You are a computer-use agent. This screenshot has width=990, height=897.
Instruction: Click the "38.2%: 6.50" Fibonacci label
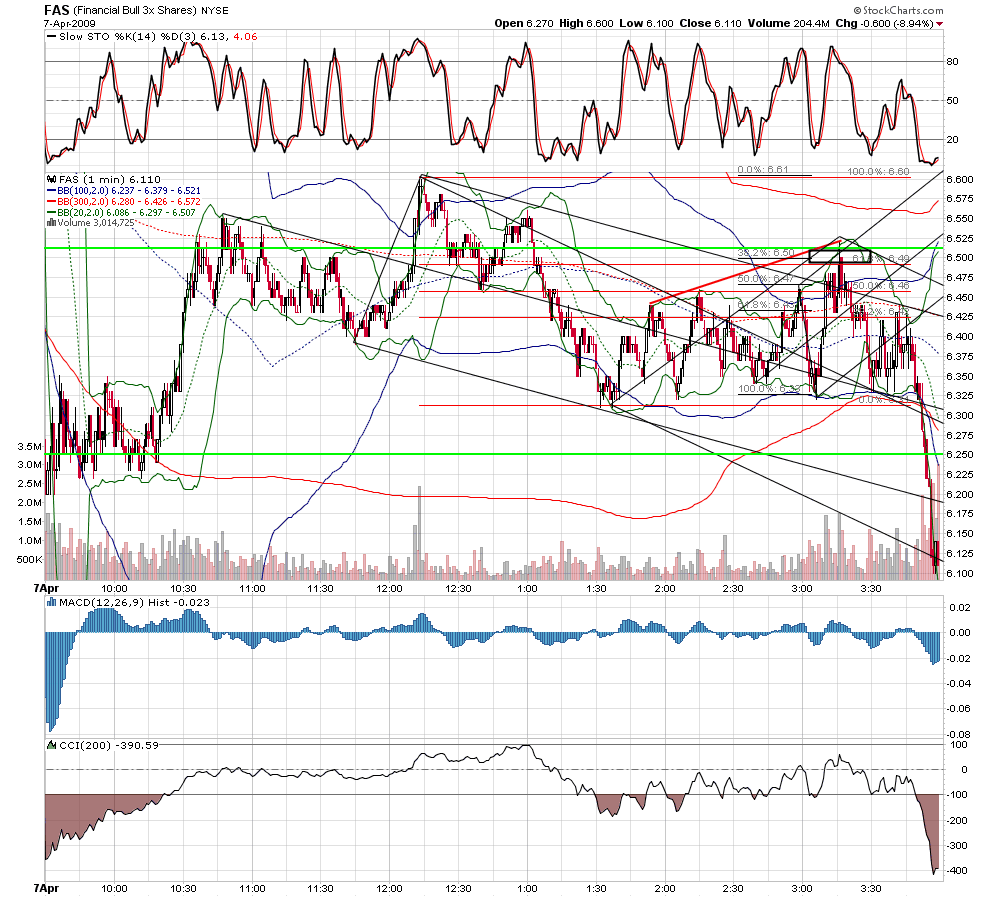click(x=766, y=253)
